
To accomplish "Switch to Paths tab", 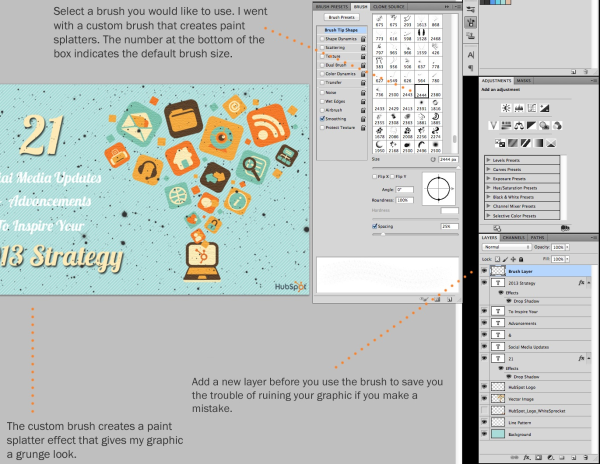I will pyautogui.click(x=538, y=238).
